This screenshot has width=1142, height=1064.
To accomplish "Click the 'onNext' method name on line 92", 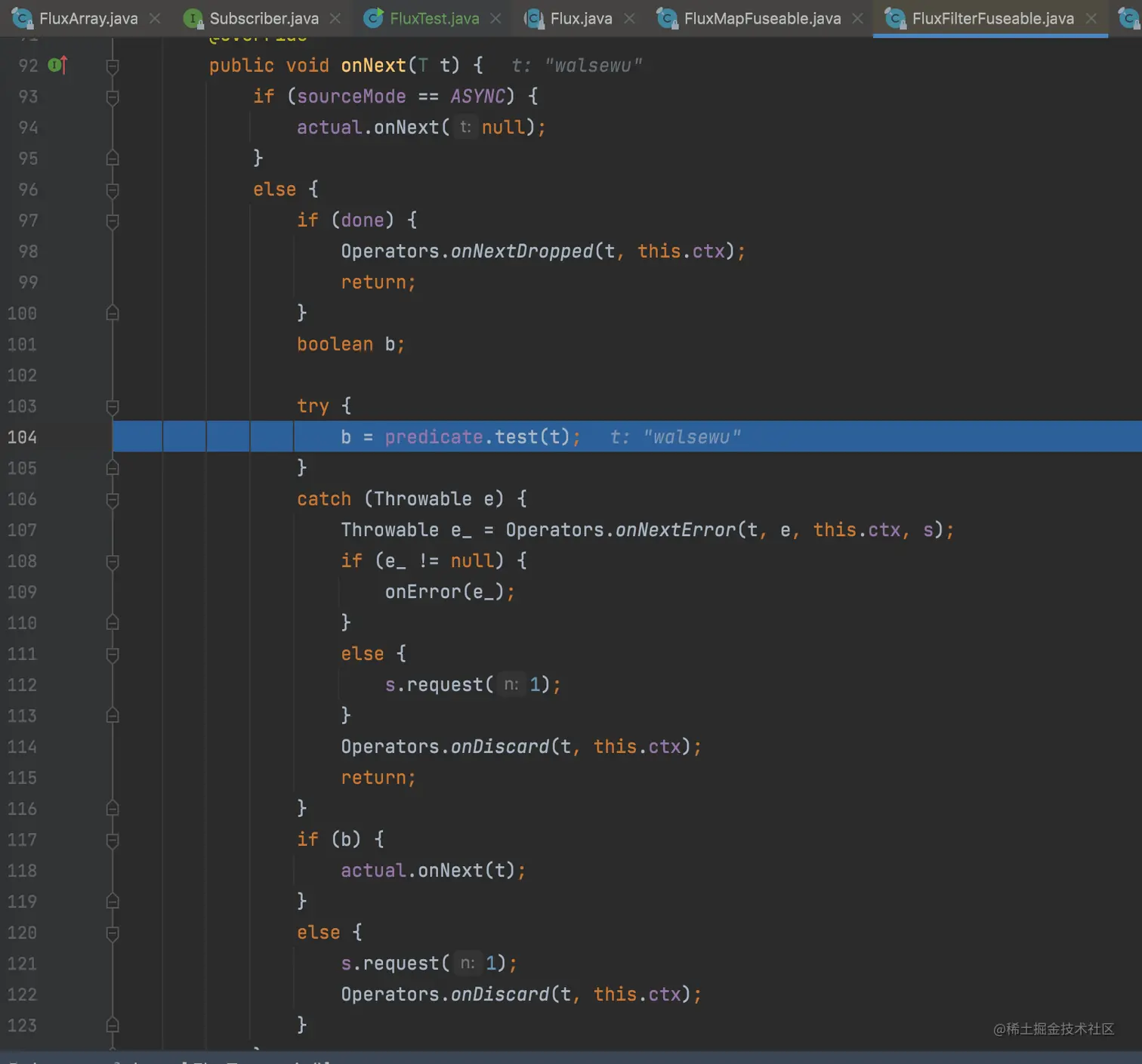I will [x=373, y=66].
